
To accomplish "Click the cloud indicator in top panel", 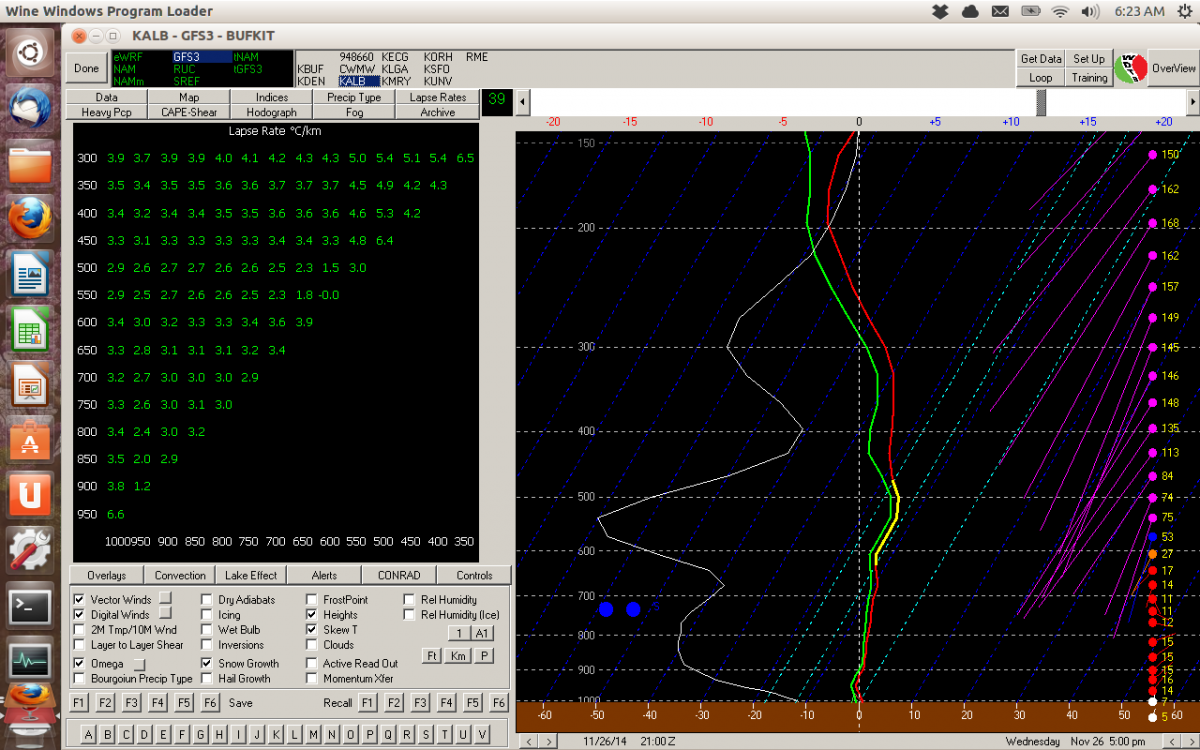I will coord(969,11).
